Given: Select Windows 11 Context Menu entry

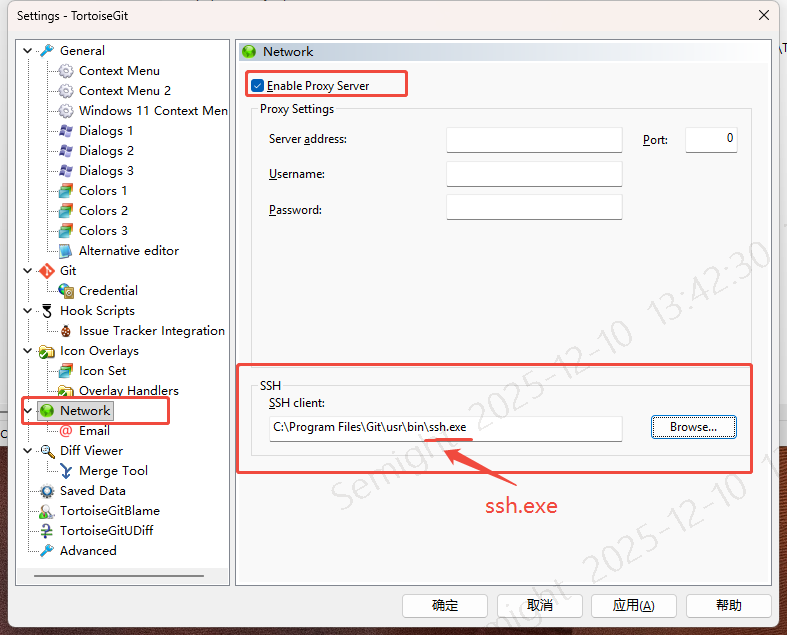Looking at the screenshot, I should tap(153, 111).
